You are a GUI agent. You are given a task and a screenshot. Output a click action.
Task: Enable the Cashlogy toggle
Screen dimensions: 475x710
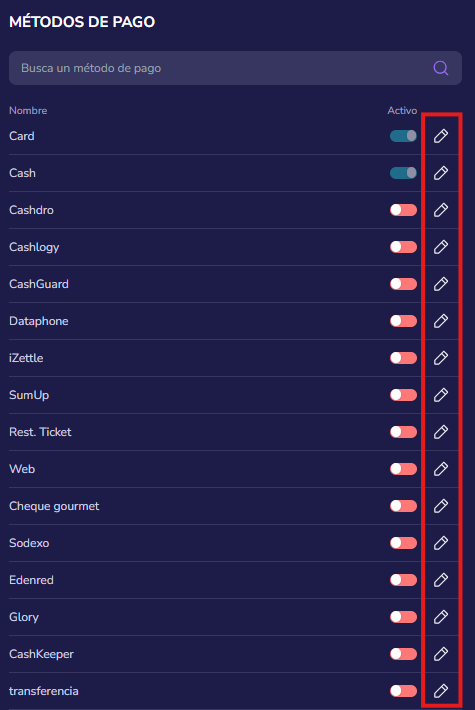(x=403, y=247)
